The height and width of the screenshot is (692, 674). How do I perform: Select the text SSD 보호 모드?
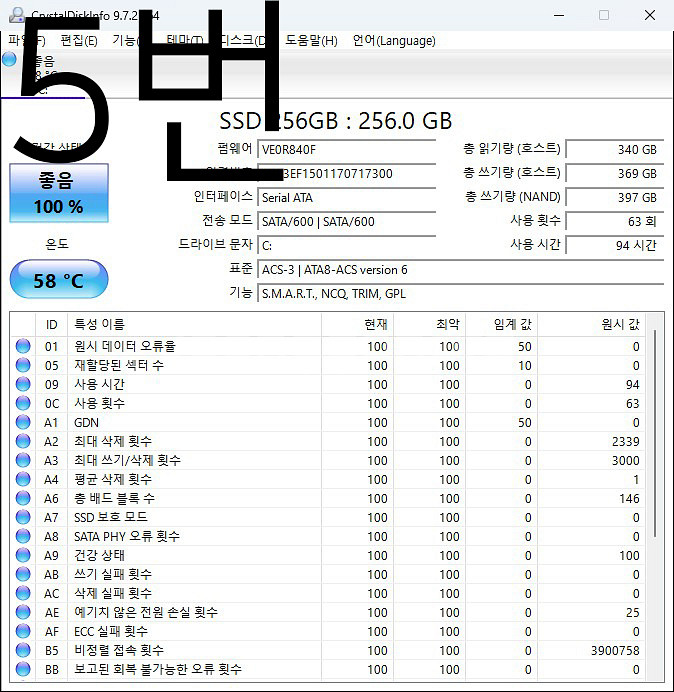[111, 517]
